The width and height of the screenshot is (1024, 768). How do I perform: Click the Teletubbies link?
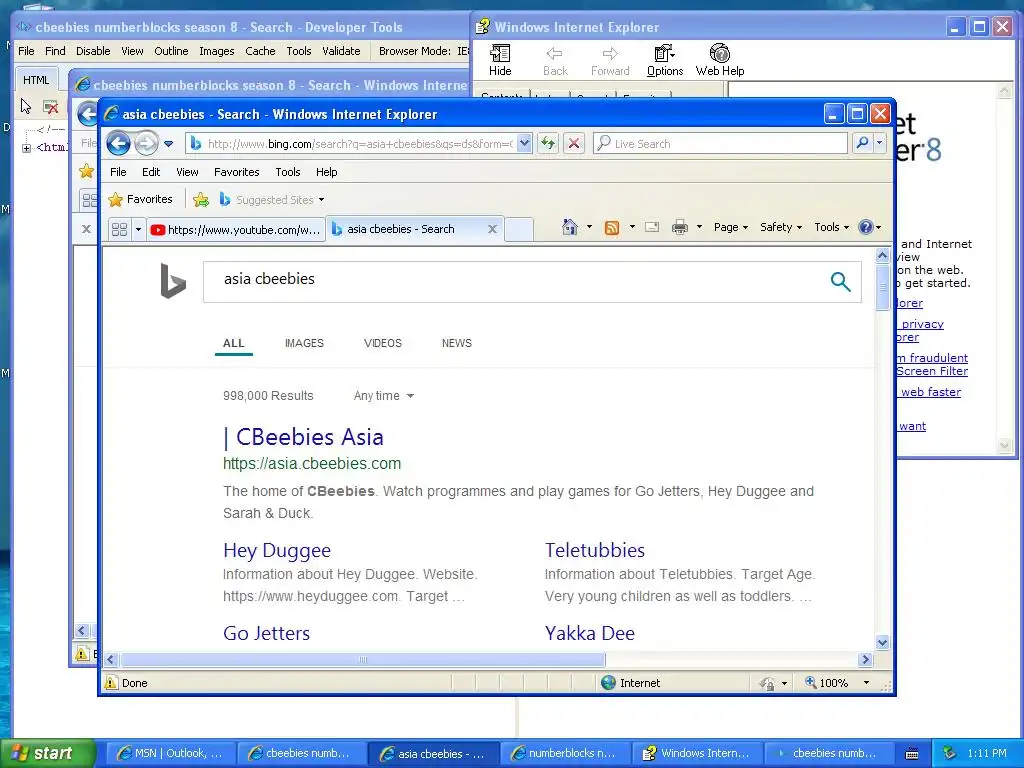coord(595,550)
